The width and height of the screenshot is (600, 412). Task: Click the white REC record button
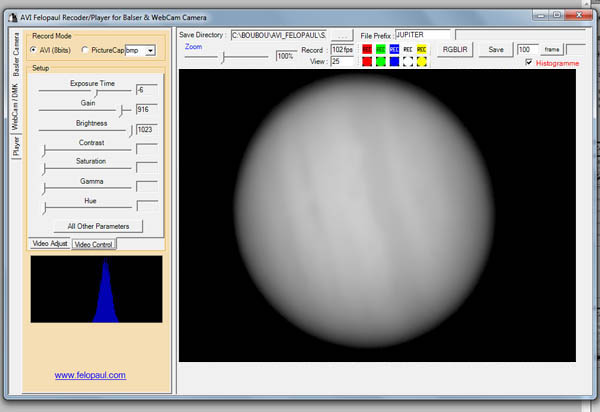tap(408, 48)
